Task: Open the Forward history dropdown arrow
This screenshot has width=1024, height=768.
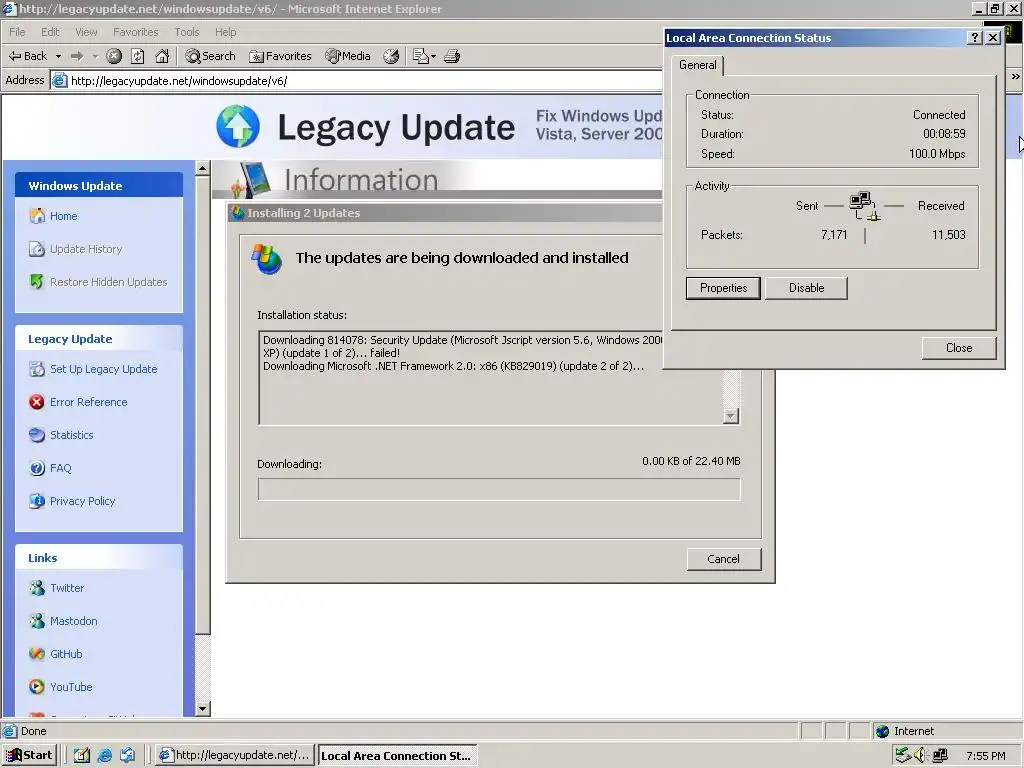Action: [95, 56]
